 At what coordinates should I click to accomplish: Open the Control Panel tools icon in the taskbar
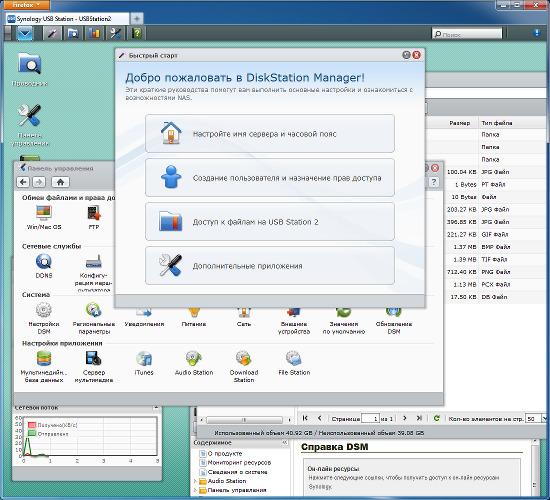pos(115,33)
